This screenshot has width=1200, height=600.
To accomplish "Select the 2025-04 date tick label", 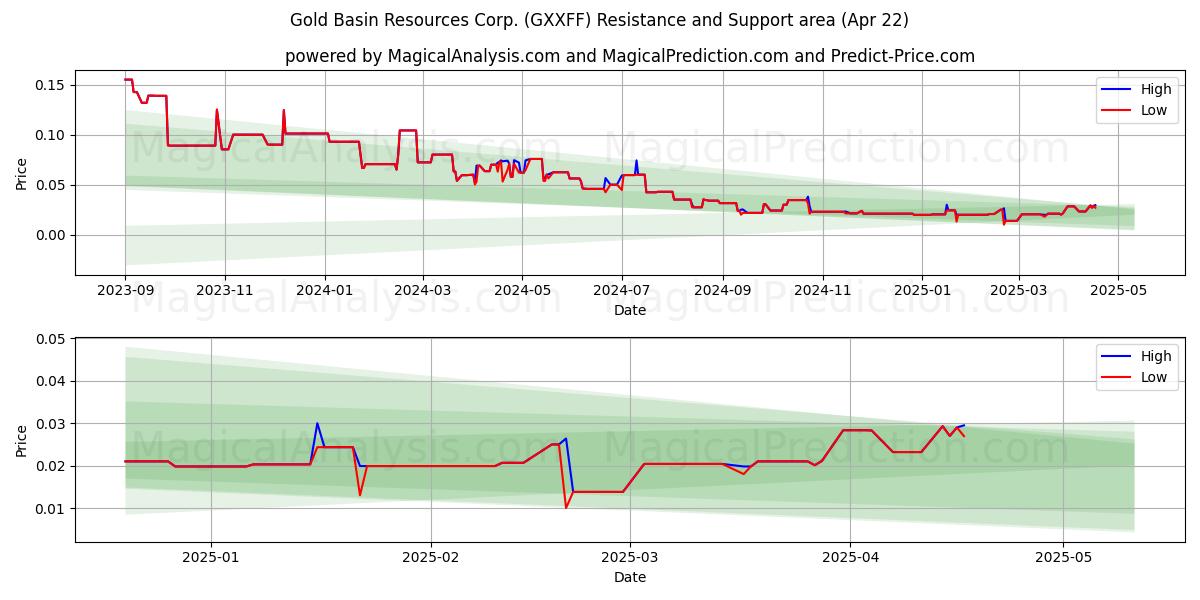I will tap(850, 558).
